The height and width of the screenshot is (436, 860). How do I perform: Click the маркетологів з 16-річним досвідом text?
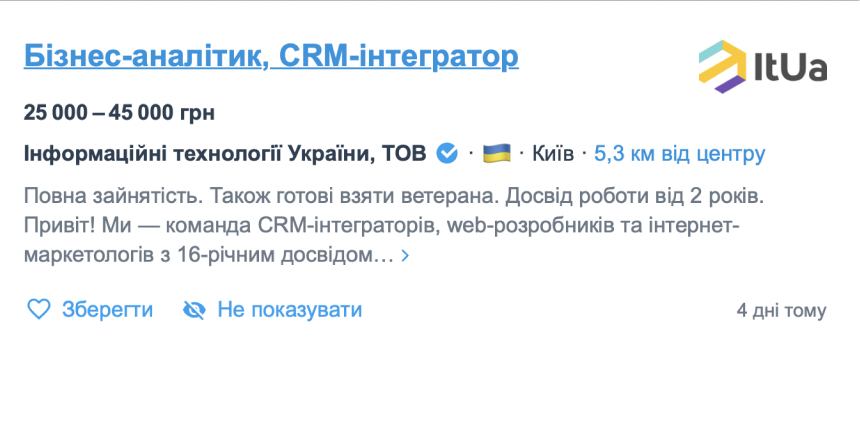coord(209,256)
